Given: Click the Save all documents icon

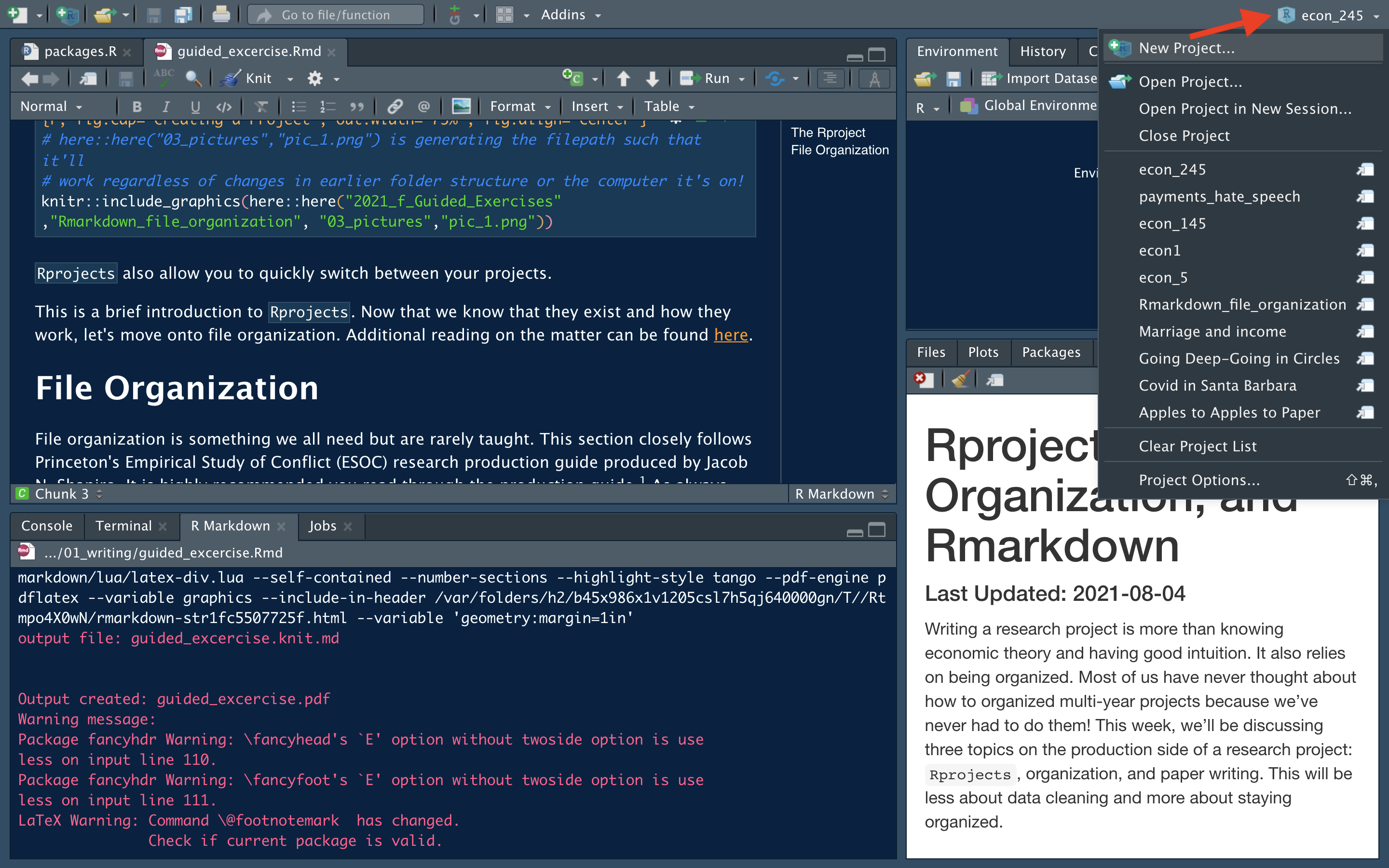Looking at the screenshot, I should [183, 14].
